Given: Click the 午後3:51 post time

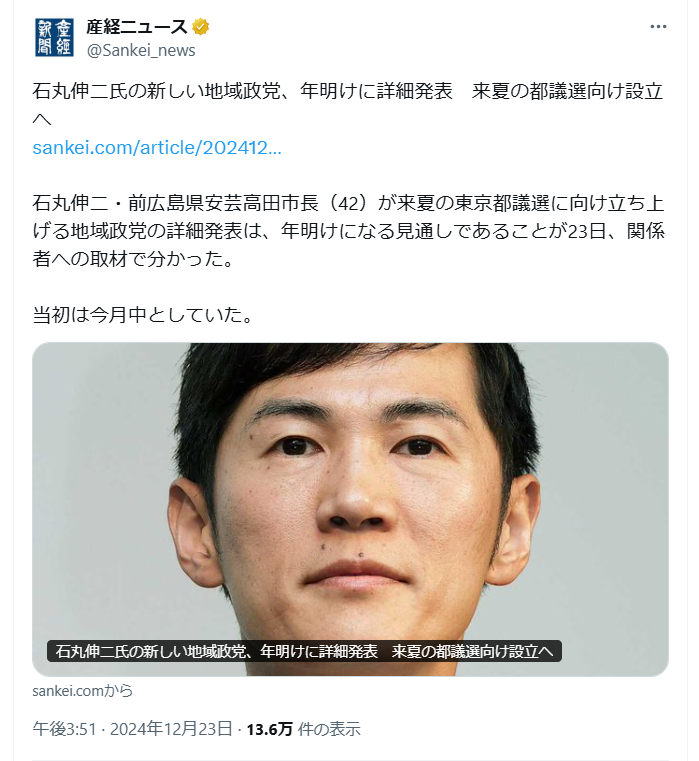Looking at the screenshot, I should [65, 729].
